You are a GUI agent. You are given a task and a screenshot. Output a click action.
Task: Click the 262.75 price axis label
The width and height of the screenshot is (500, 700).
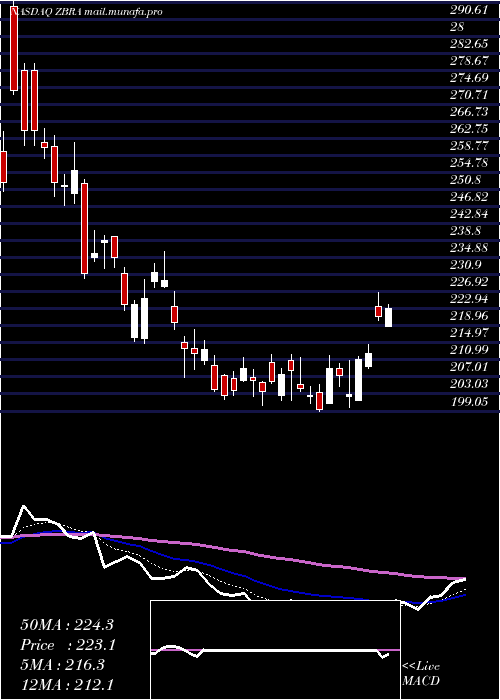[x=468, y=129]
